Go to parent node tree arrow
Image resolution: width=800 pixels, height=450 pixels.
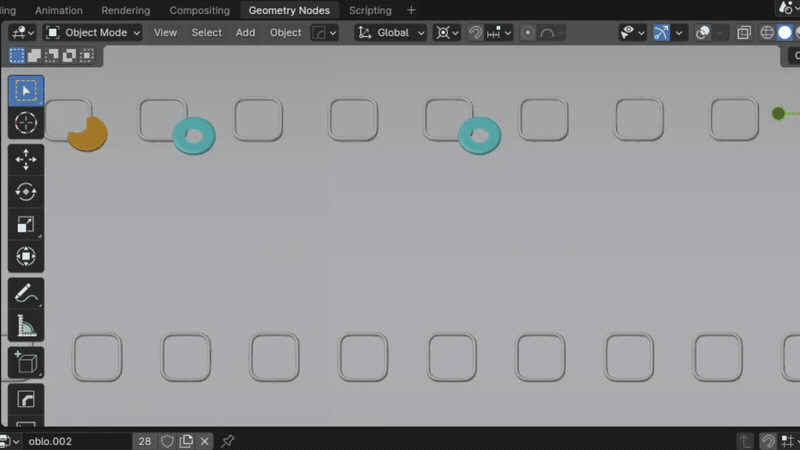(x=745, y=441)
